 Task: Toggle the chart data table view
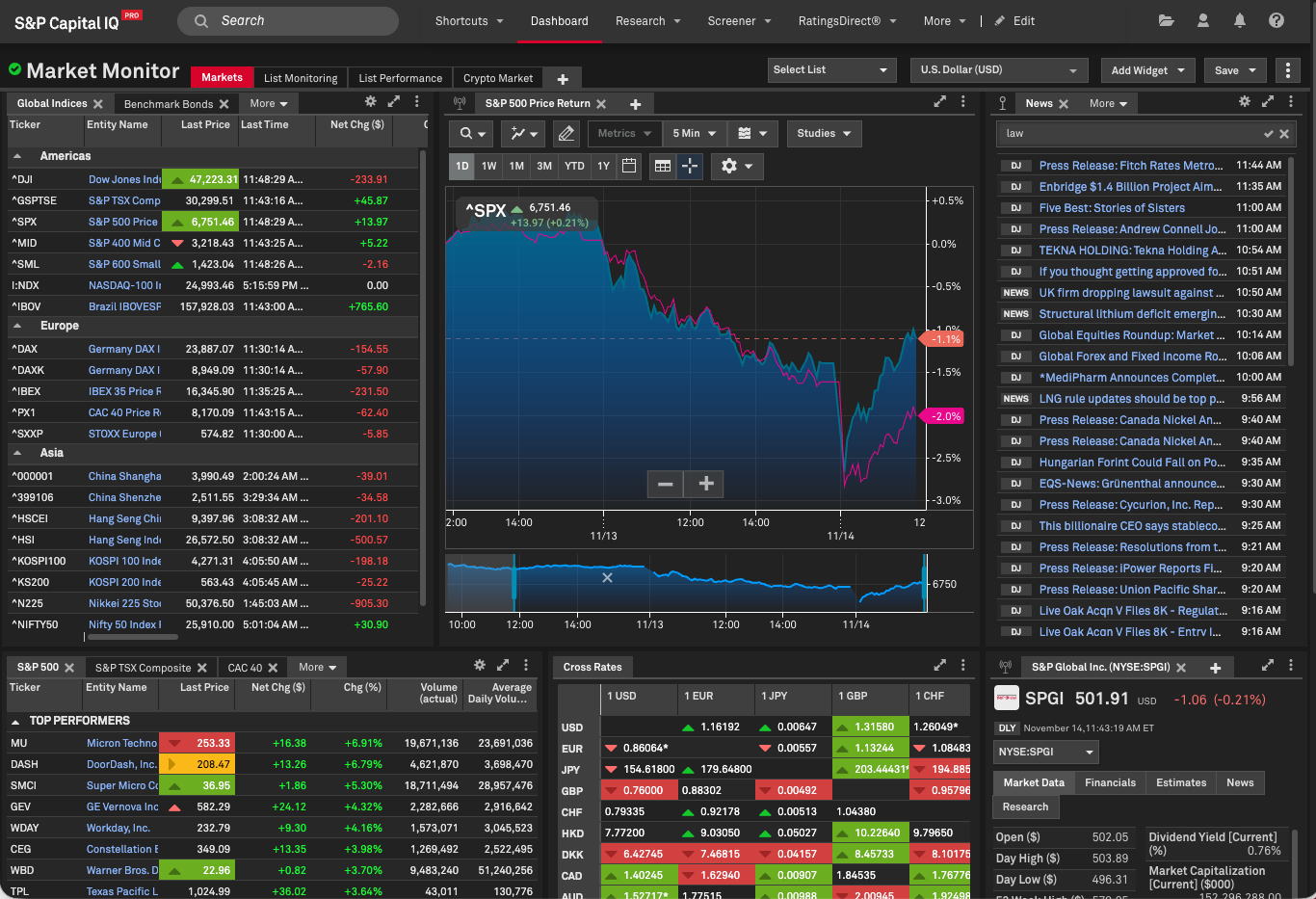663,166
